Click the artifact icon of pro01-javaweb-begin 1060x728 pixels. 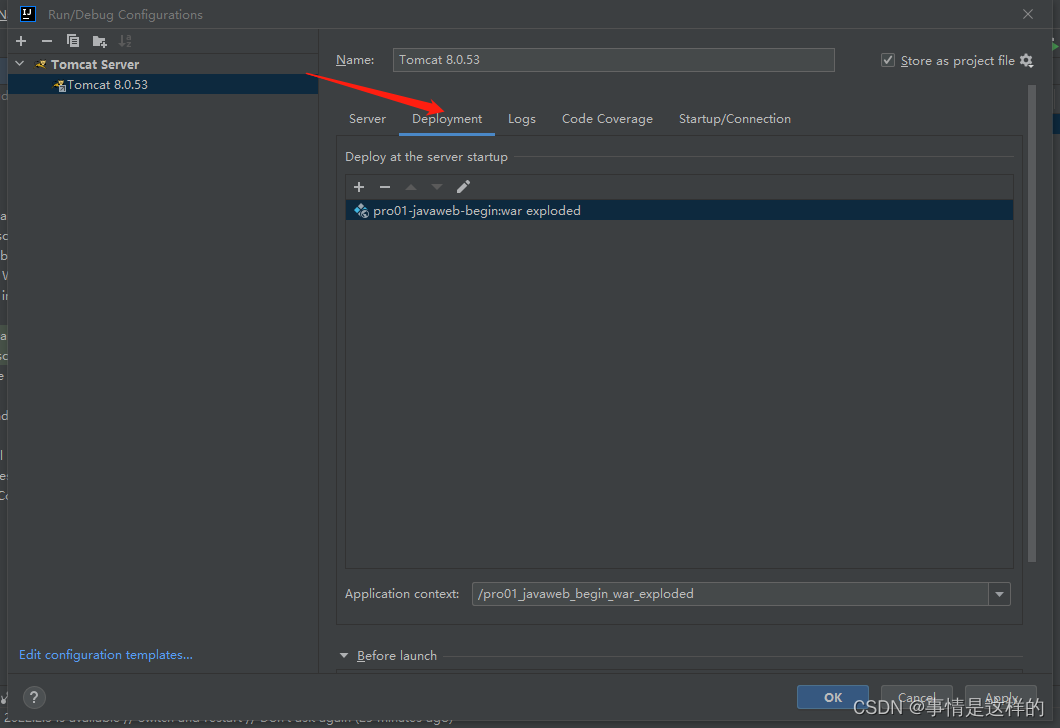361,211
